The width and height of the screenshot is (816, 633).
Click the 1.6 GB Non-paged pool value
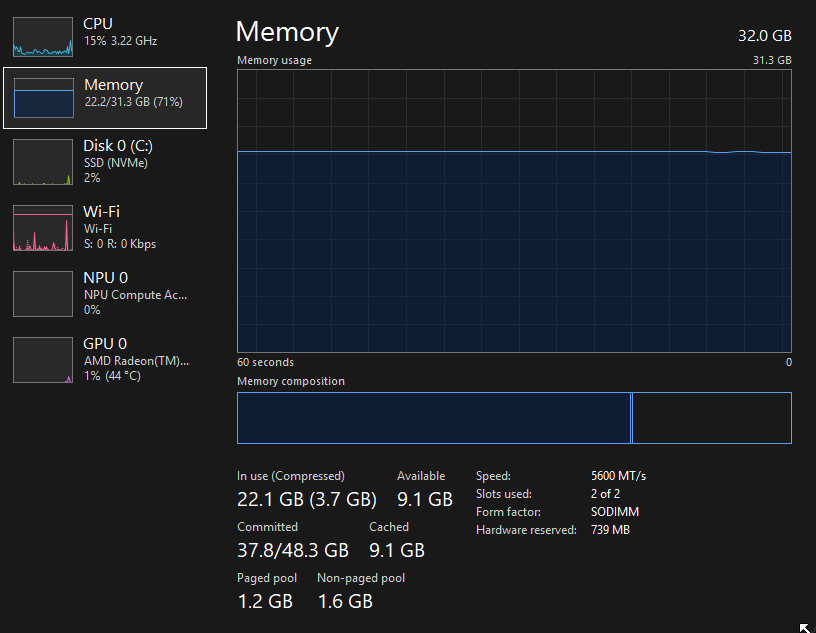345,601
